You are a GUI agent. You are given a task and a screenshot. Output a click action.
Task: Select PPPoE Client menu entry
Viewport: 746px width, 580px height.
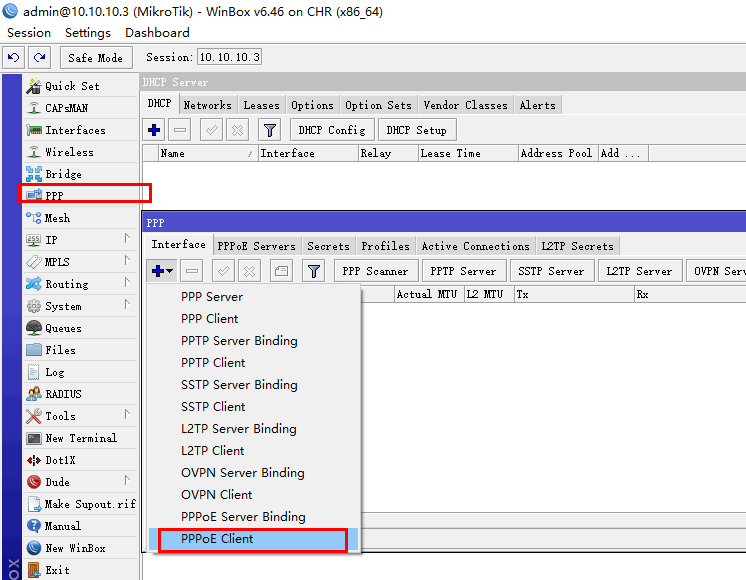[253, 539]
